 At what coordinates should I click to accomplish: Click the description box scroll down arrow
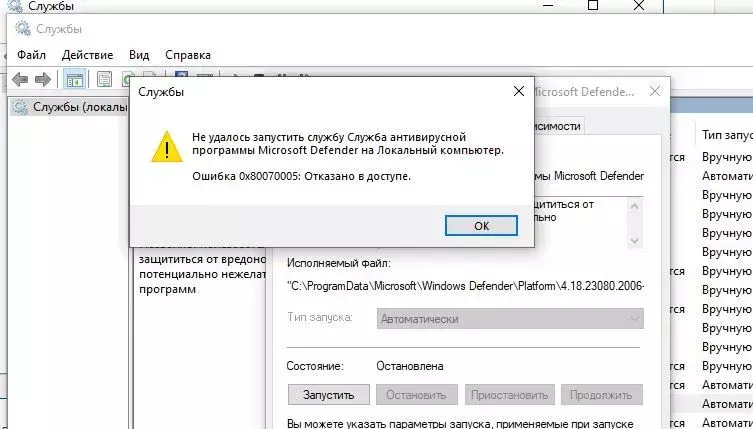click(x=634, y=241)
